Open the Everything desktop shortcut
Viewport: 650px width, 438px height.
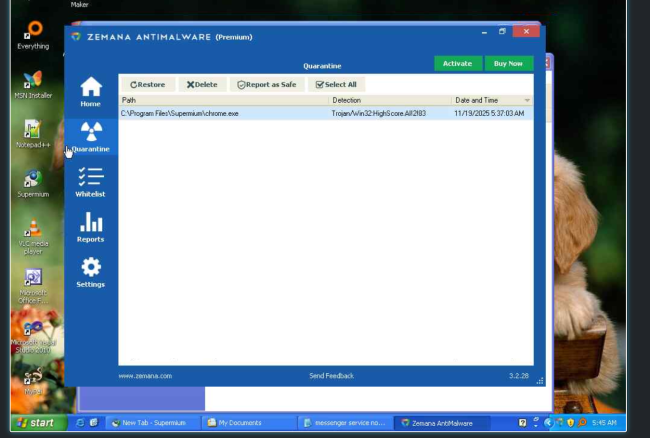tap(33, 36)
